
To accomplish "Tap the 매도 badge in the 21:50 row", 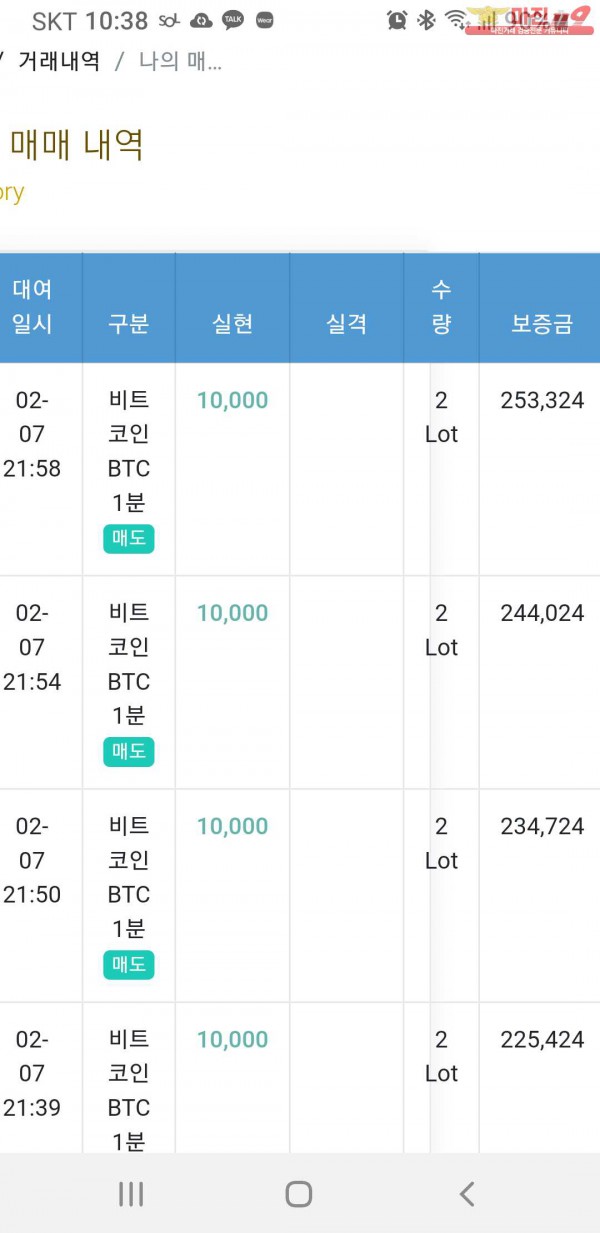I will (128, 964).
